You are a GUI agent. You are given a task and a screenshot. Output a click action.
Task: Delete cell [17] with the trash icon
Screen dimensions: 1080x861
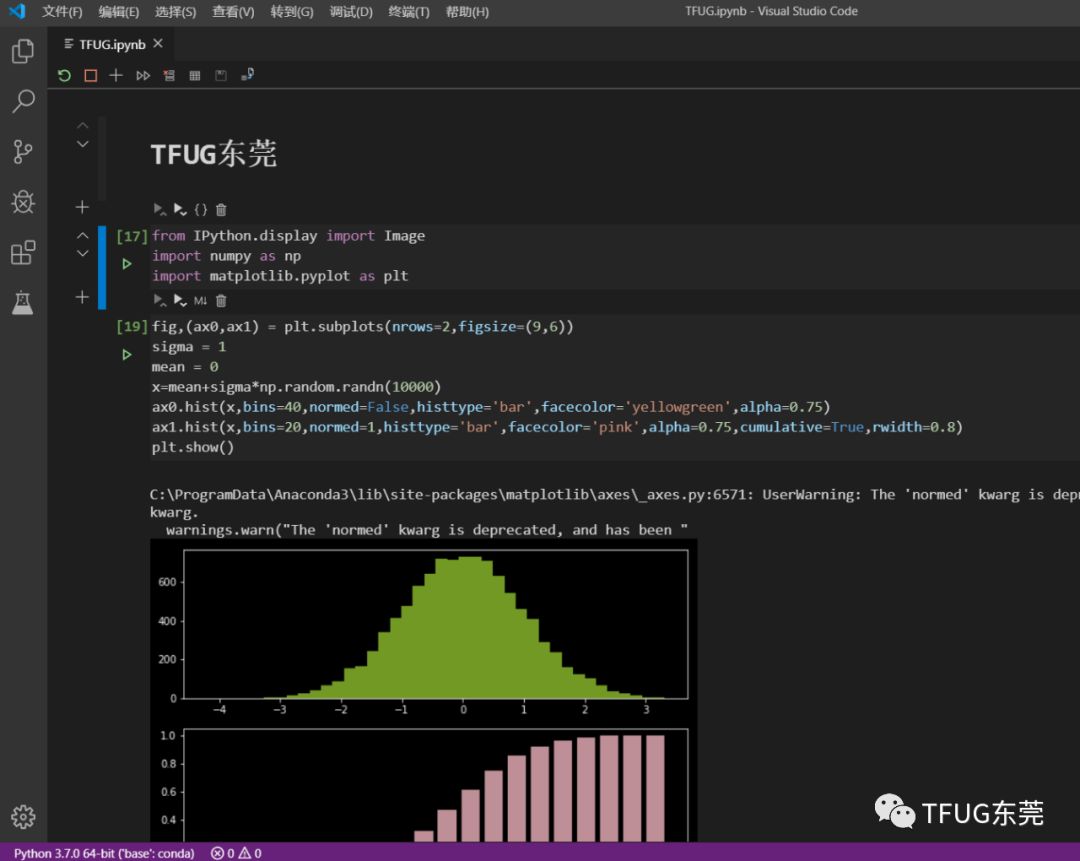[221, 300]
